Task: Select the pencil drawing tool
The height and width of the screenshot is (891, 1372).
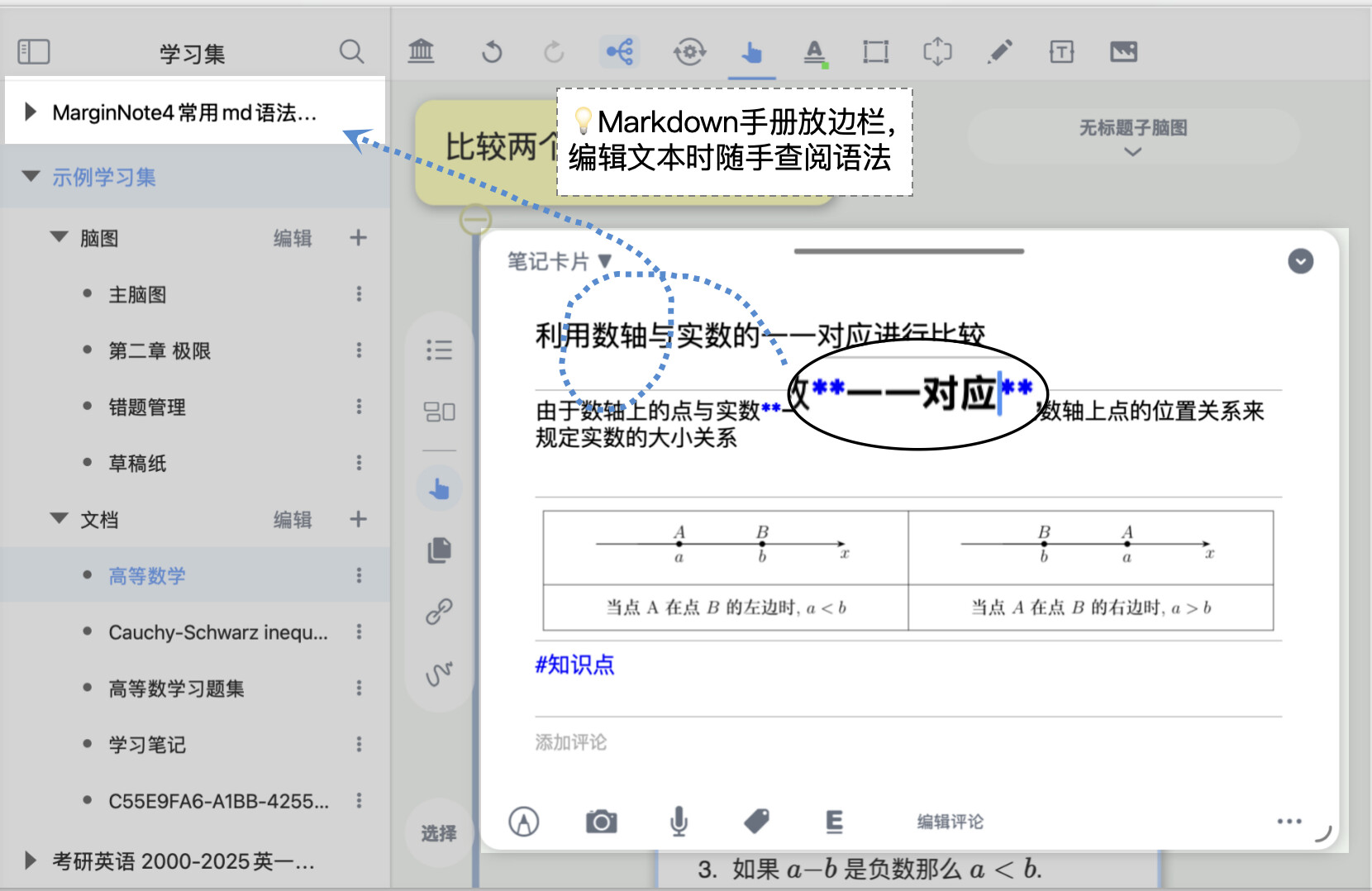Action: 1000,52
